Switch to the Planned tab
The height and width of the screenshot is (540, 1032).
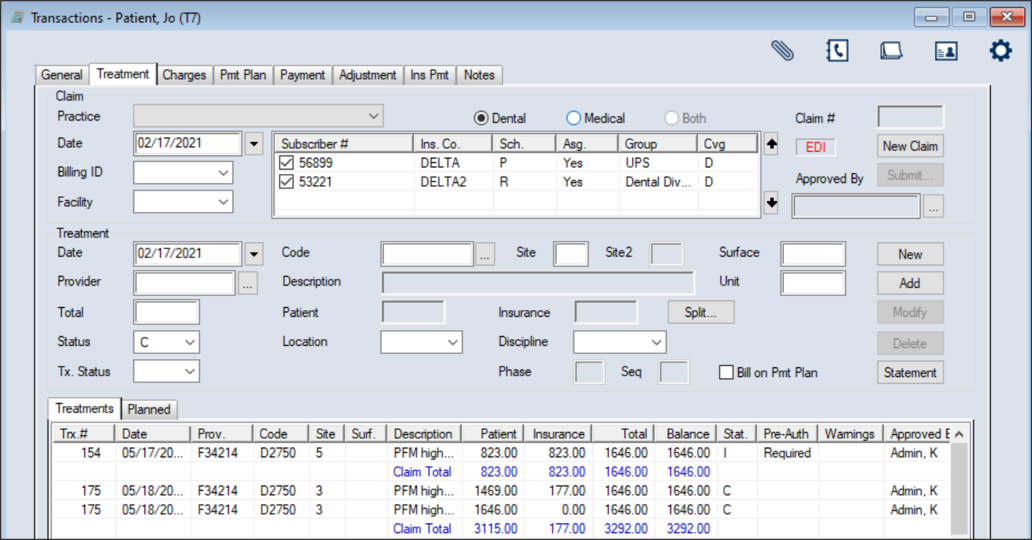point(148,409)
